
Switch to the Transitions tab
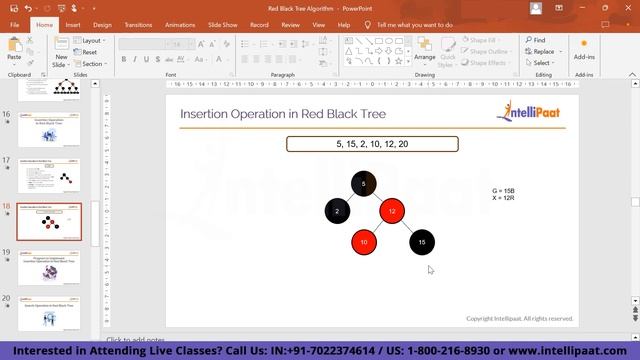pyautogui.click(x=138, y=25)
